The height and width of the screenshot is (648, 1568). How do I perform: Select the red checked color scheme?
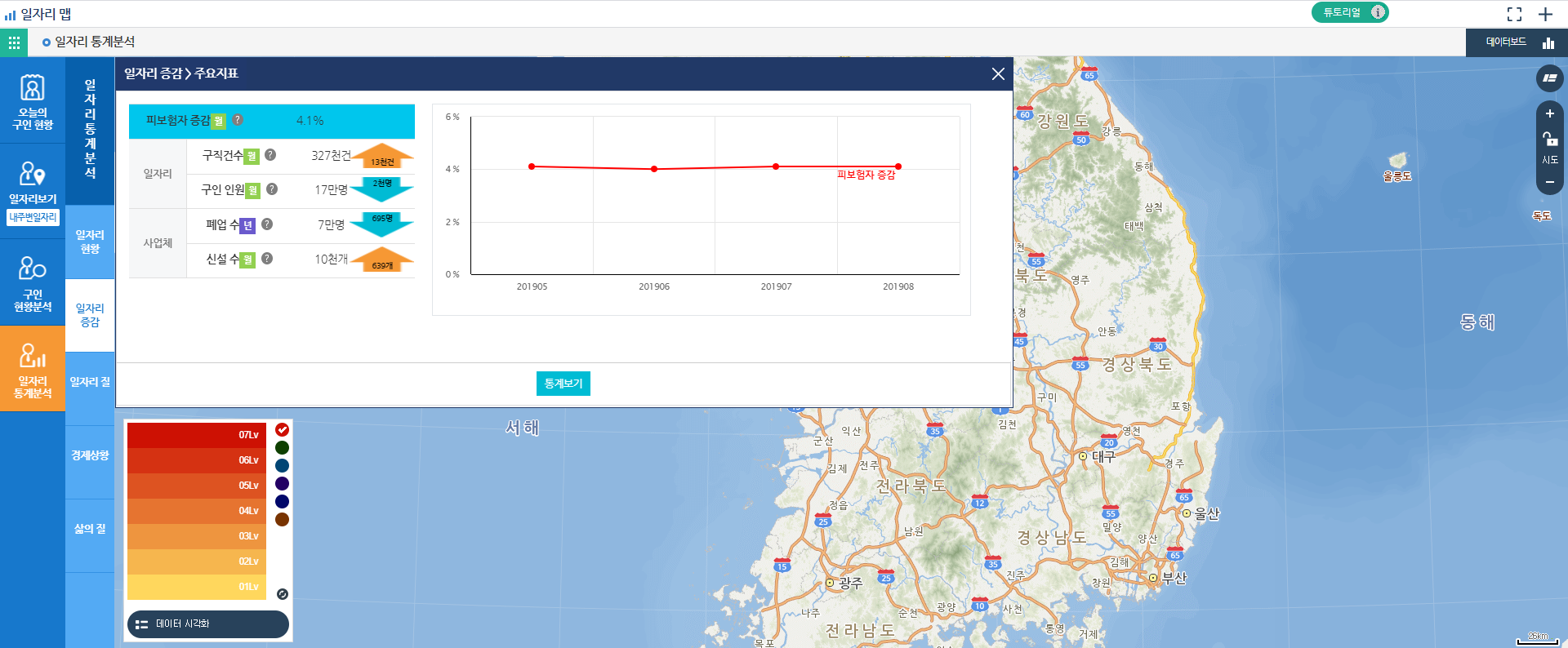coord(282,430)
